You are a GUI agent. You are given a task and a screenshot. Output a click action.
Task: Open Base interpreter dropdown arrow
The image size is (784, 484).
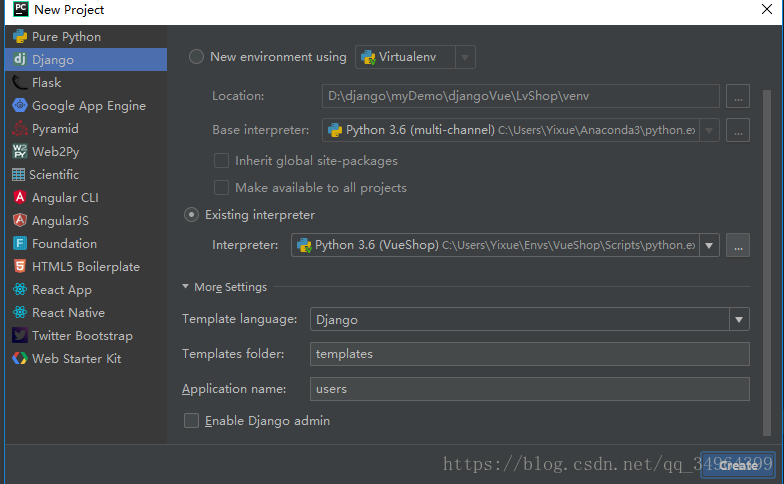click(x=709, y=130)
